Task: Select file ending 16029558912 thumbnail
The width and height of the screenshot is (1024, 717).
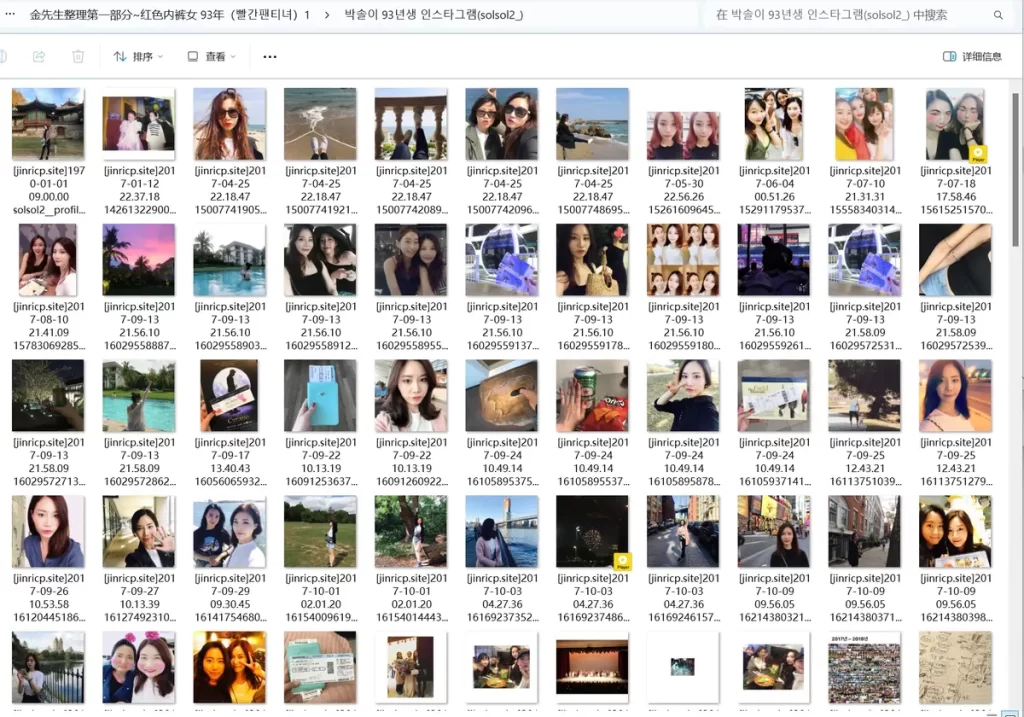Action: pos(320,260)
